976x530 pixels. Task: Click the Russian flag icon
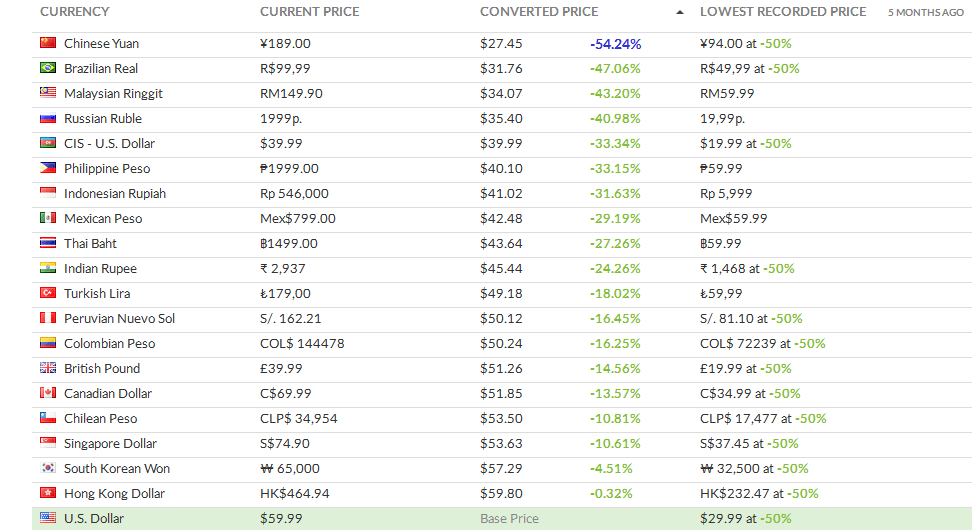[x=48, y=118]
